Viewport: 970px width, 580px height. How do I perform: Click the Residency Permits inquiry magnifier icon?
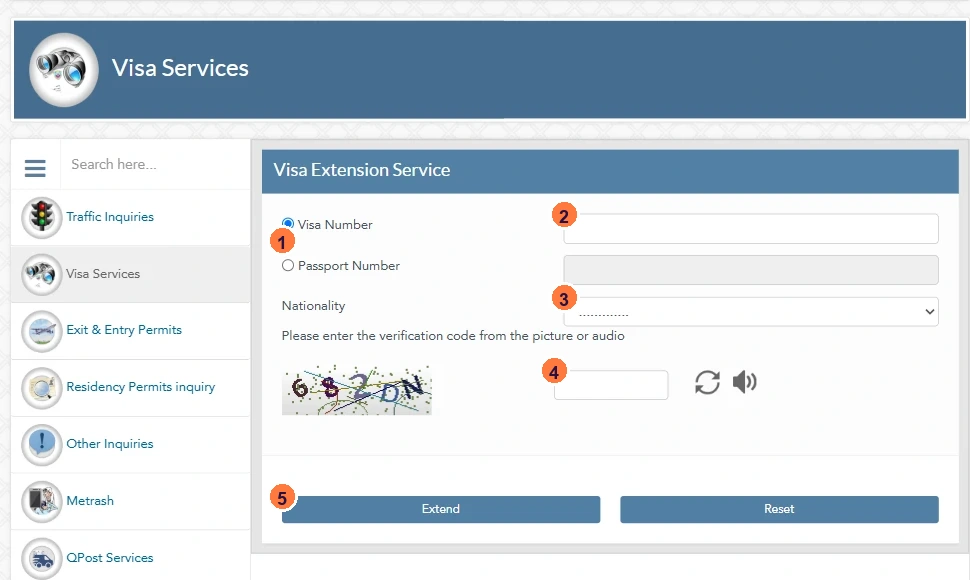pyautogui.click(x=41, y=388)
